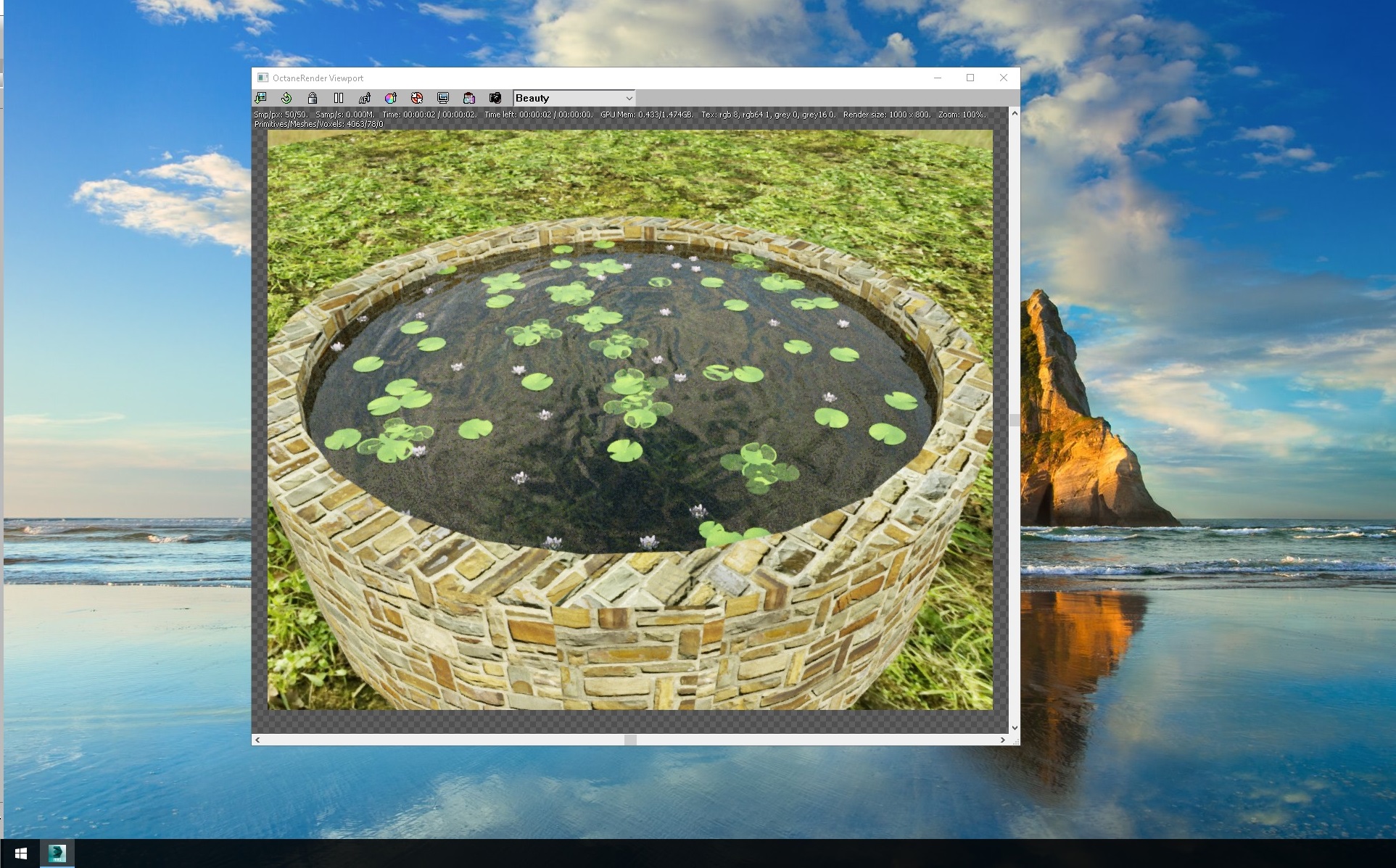
Task: Click the crop film region icon
Action: pos(469,98)
